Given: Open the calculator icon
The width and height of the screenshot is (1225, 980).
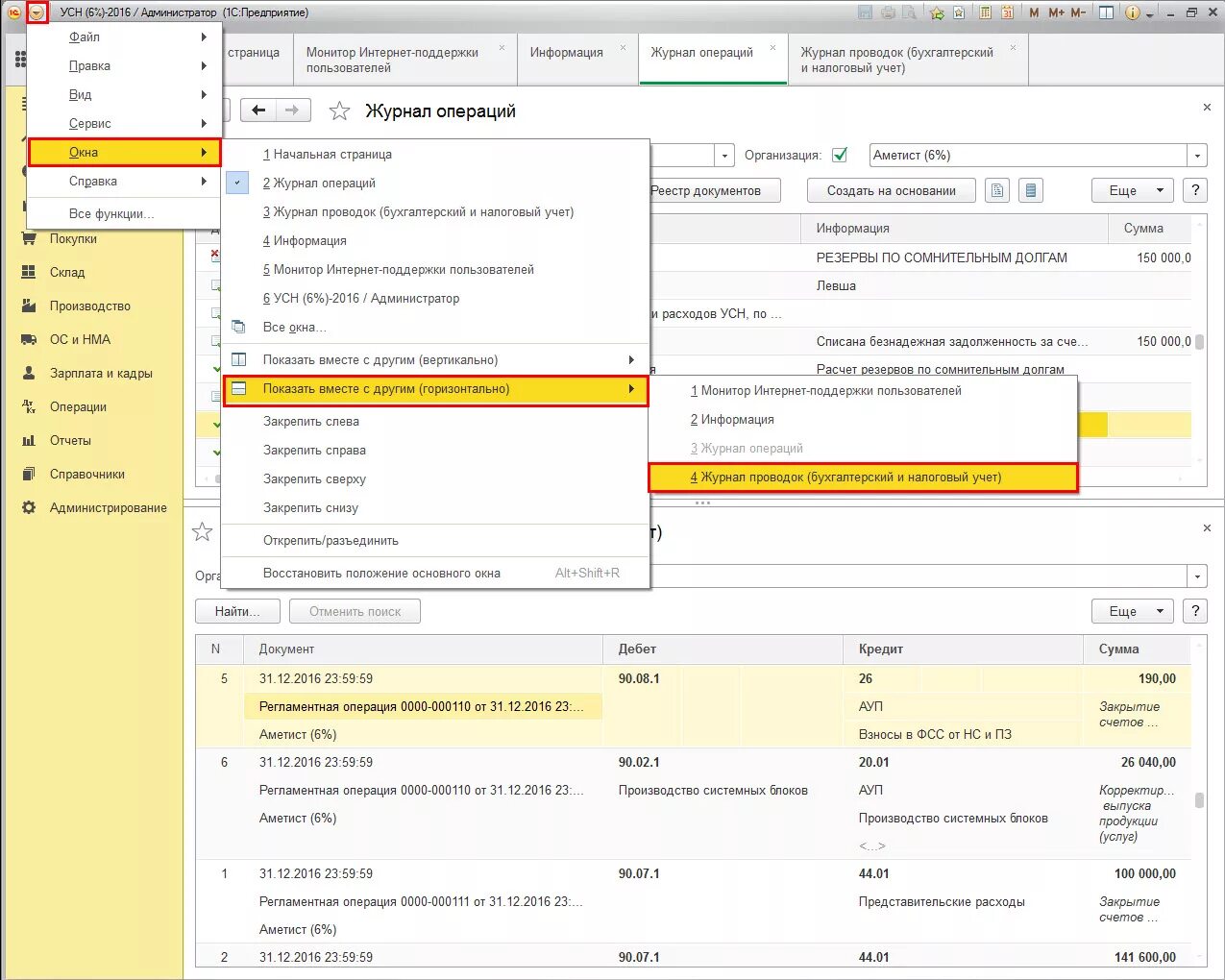Looking at the screenshot, I should point(985,12).
